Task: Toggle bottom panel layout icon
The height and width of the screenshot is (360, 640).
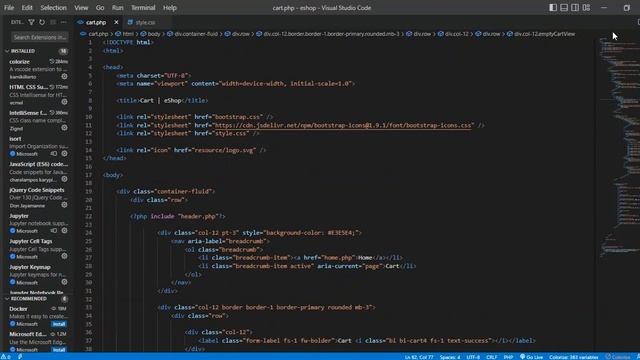Action: [x=564, y=7]
